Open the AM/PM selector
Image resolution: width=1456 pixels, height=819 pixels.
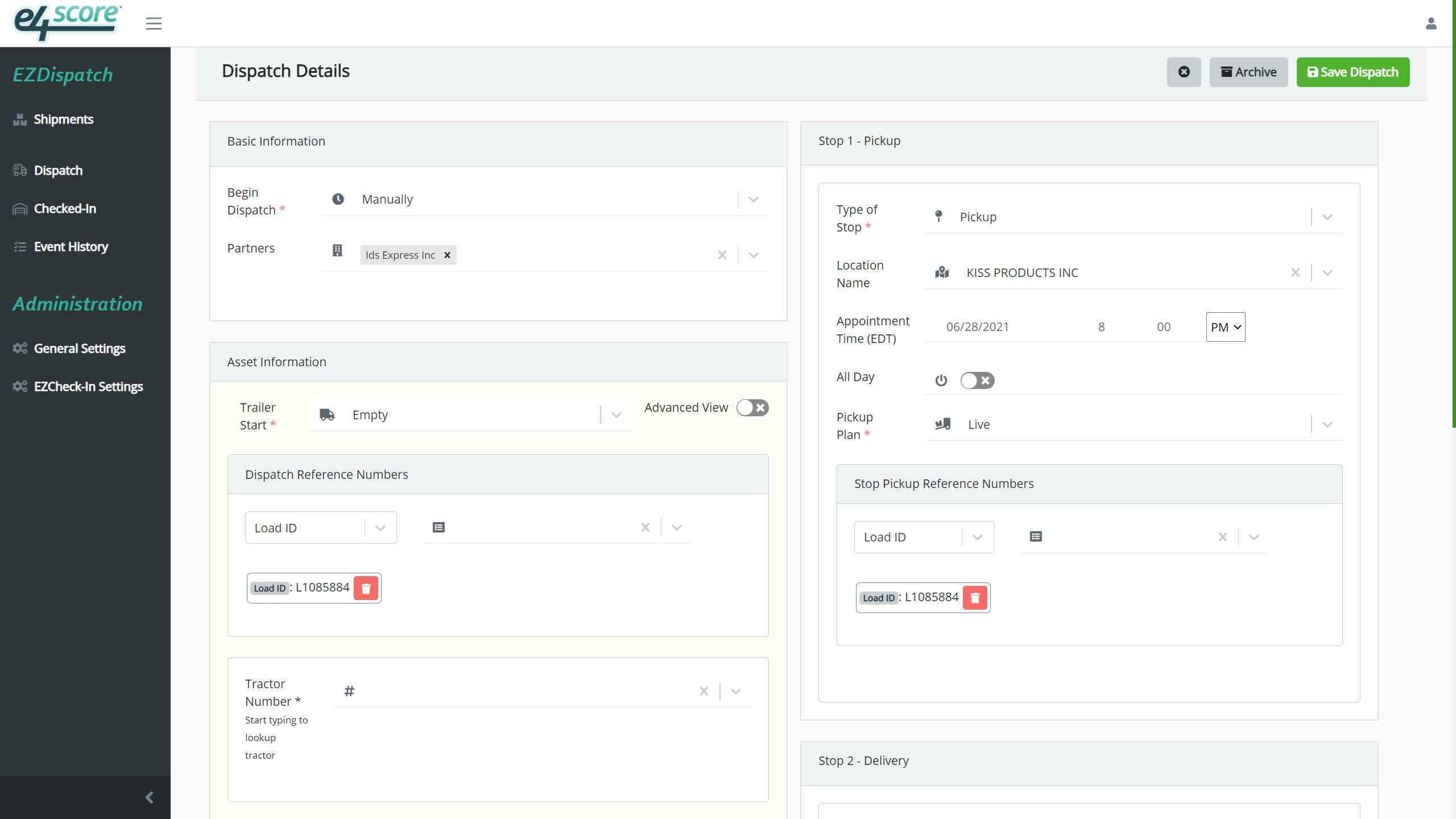[x=1225, y=327]
